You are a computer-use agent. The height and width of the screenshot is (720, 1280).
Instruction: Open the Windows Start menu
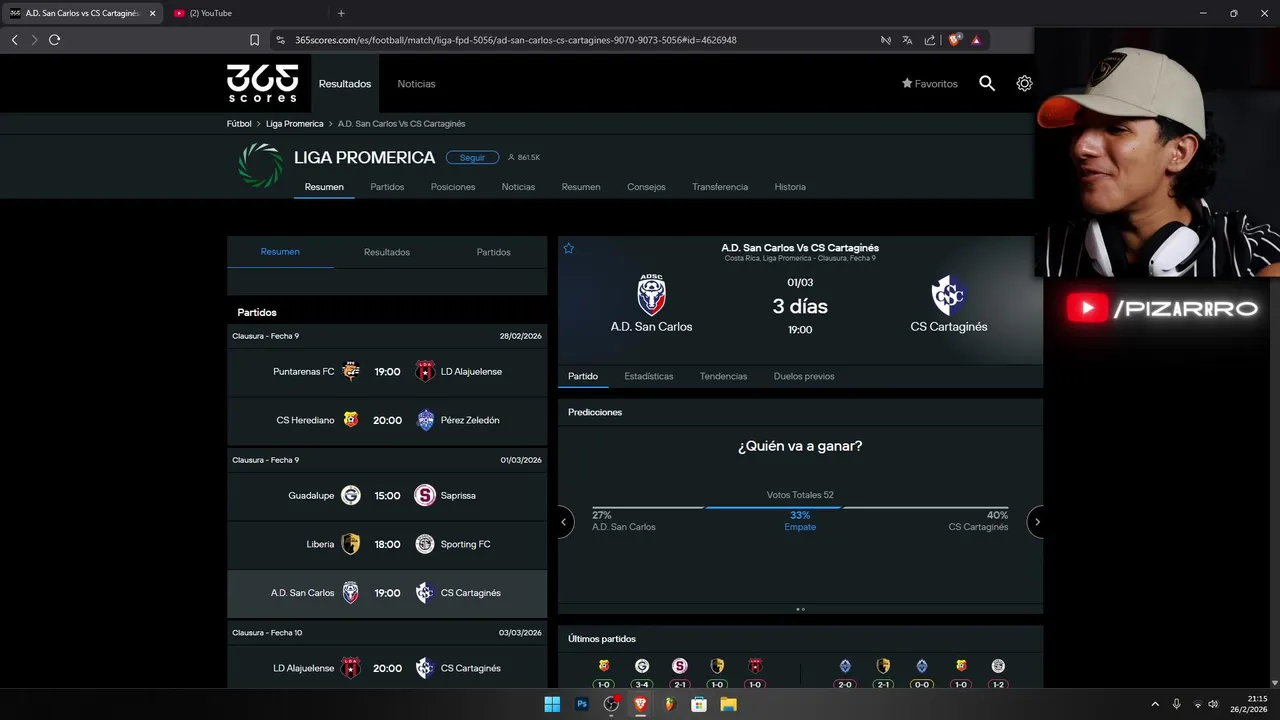coord(552,704)
